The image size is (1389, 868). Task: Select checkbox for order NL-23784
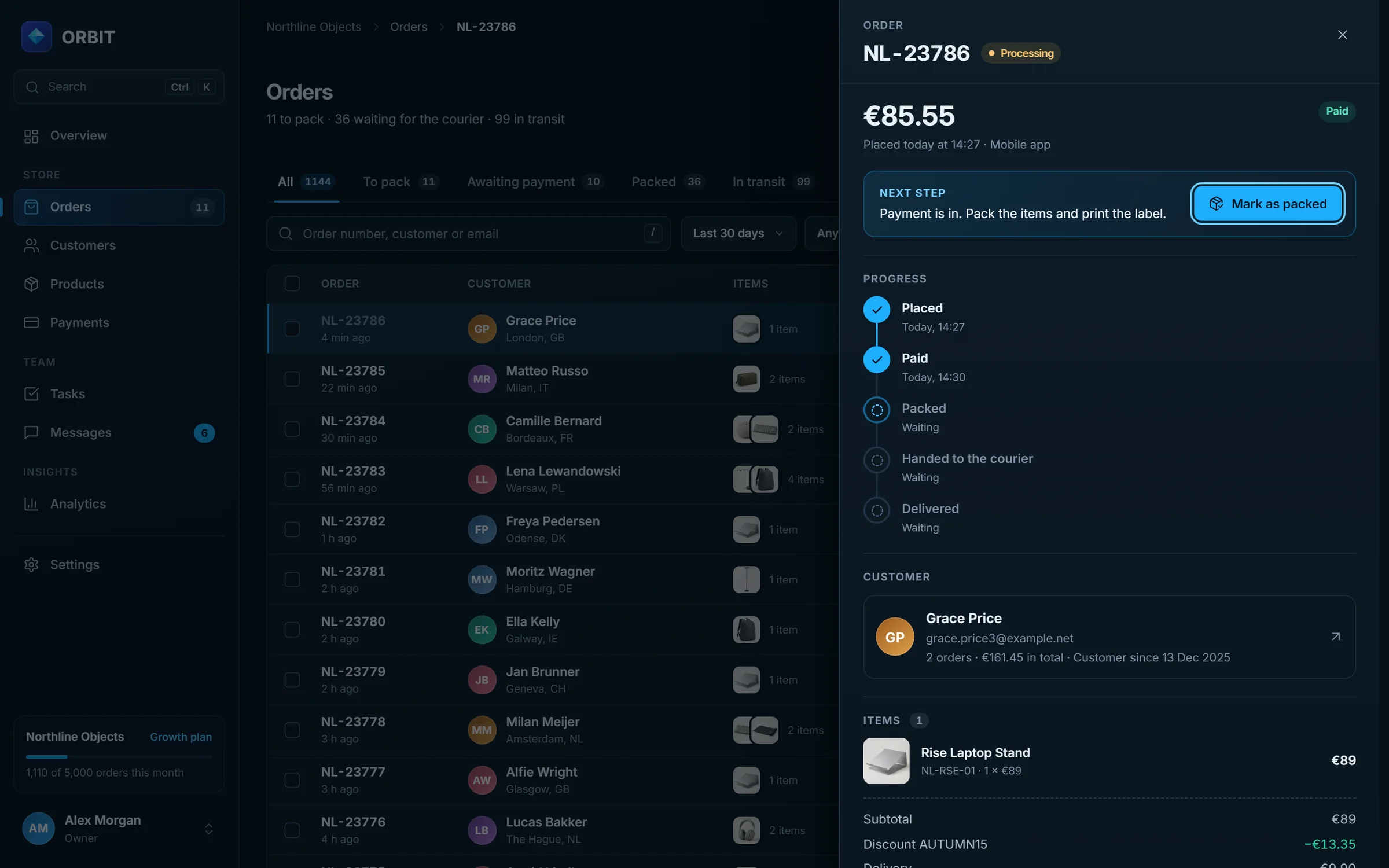292,429
